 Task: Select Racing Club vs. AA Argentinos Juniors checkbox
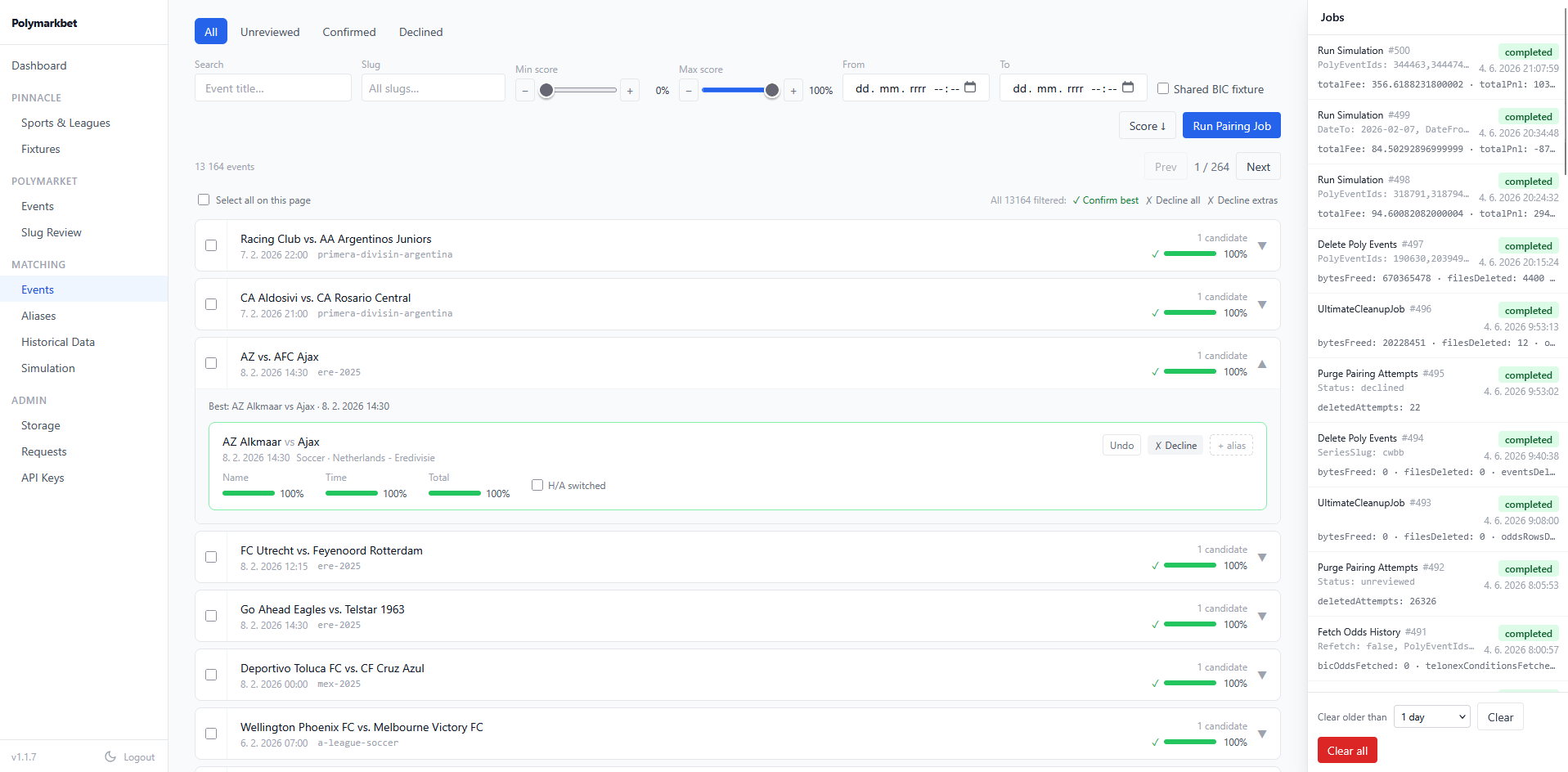tap(211, 245)
